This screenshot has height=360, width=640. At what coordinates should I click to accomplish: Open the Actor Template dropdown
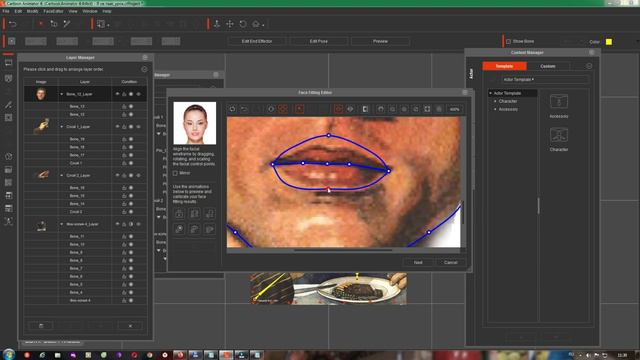pos(545,80)
